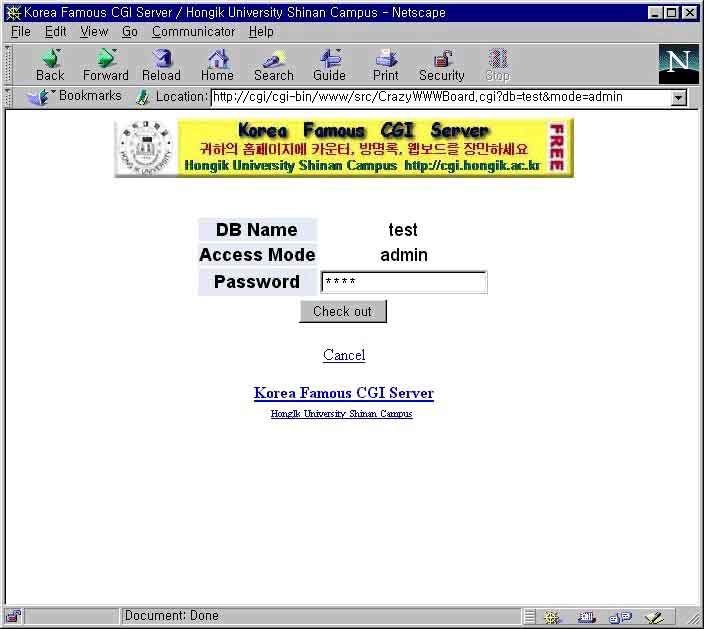Open Navigator from status bar ship wheel icon
The width and height of the screenshot is (704, 629).
click(551, 617)
